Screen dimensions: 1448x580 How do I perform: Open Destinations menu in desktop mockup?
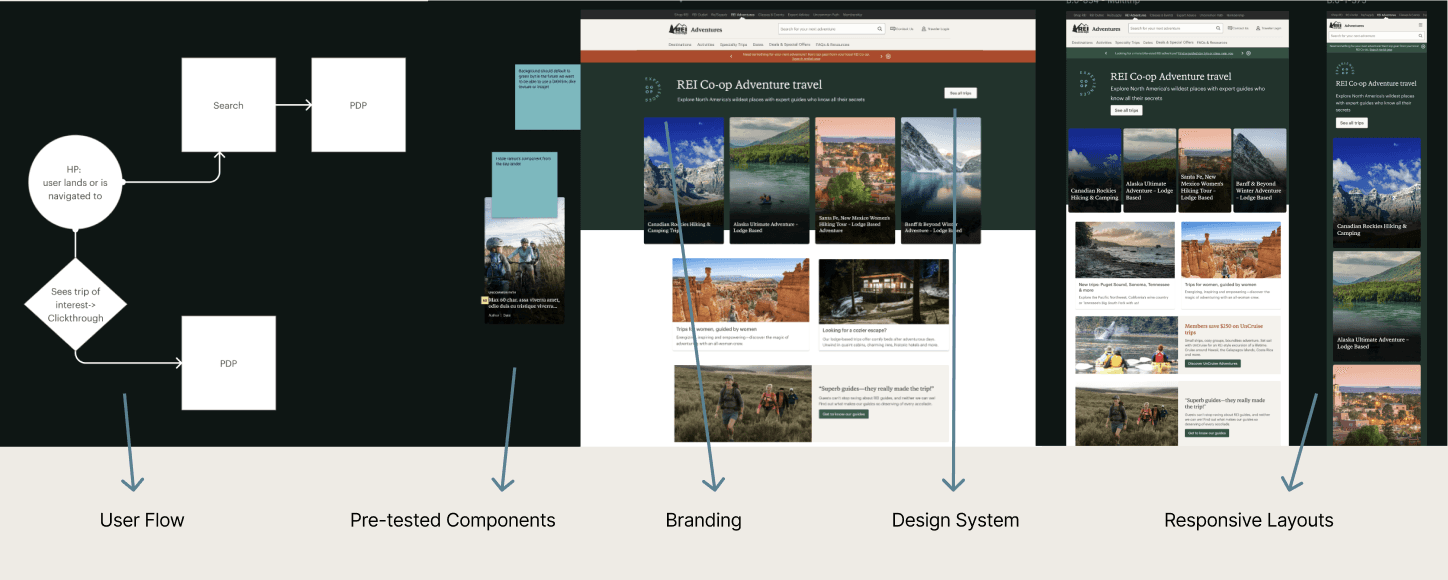(x=680, y=44)
